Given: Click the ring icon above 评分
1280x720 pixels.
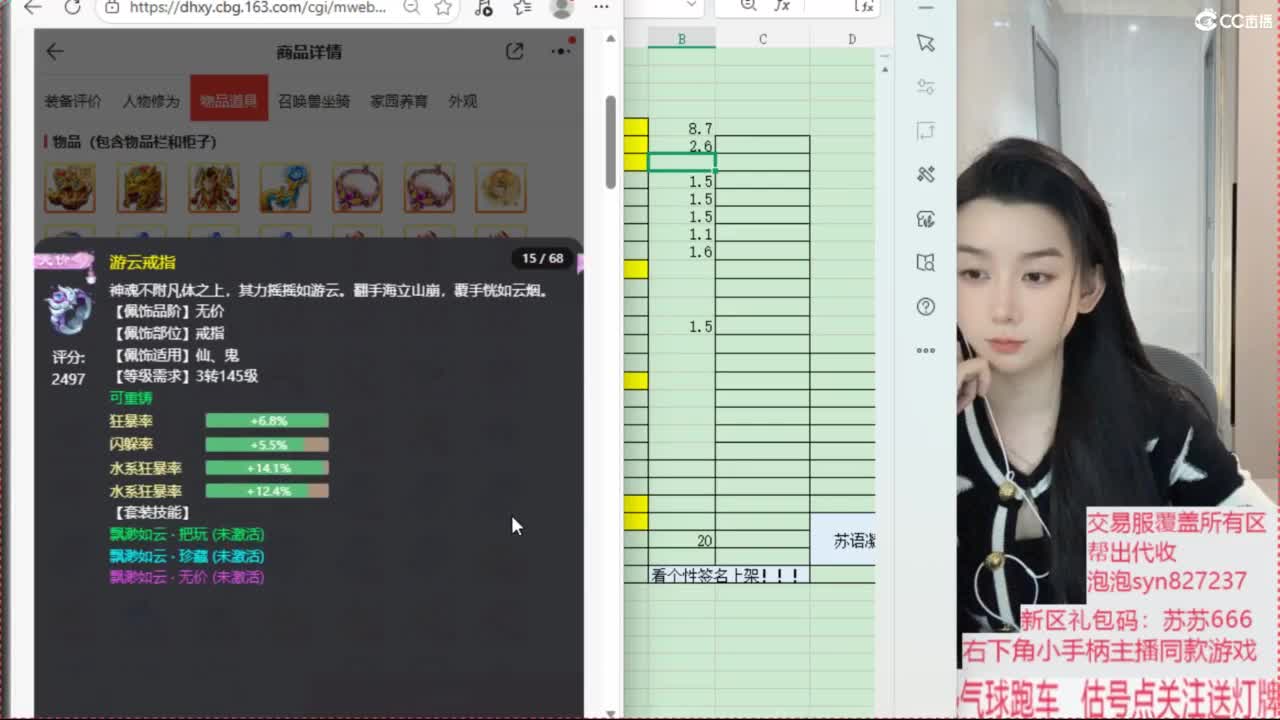Looking at the screenshot, I should [70, 309].
